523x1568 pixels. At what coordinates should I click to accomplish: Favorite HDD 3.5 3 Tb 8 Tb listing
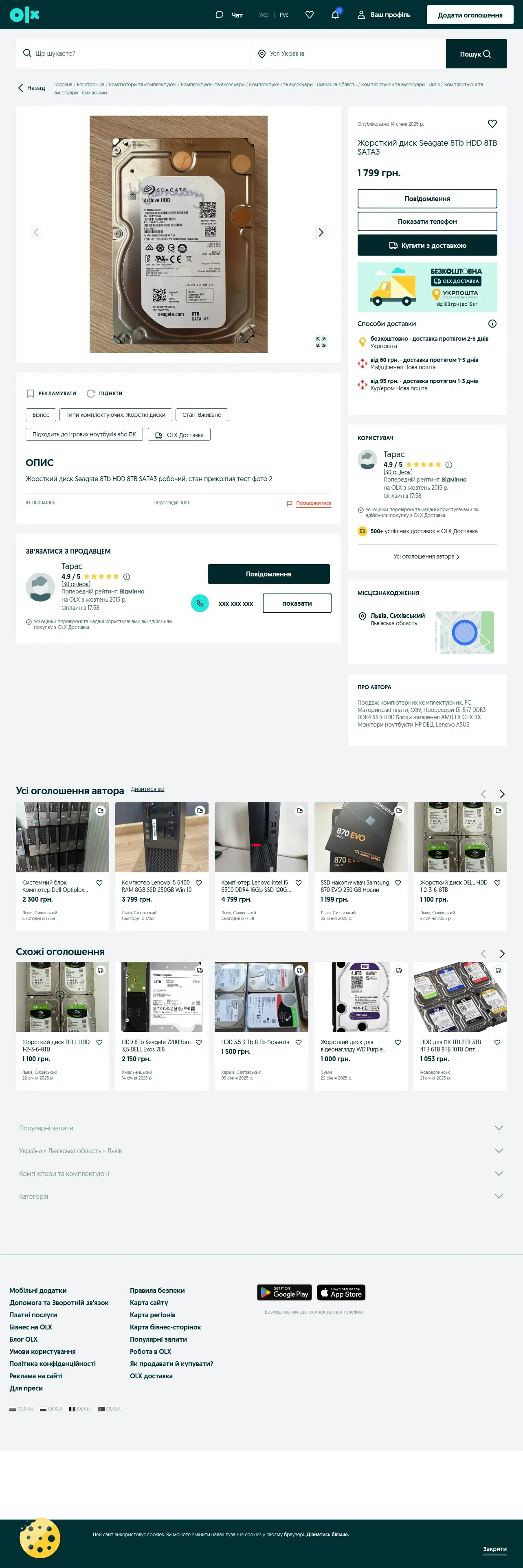coord(298,1043)
